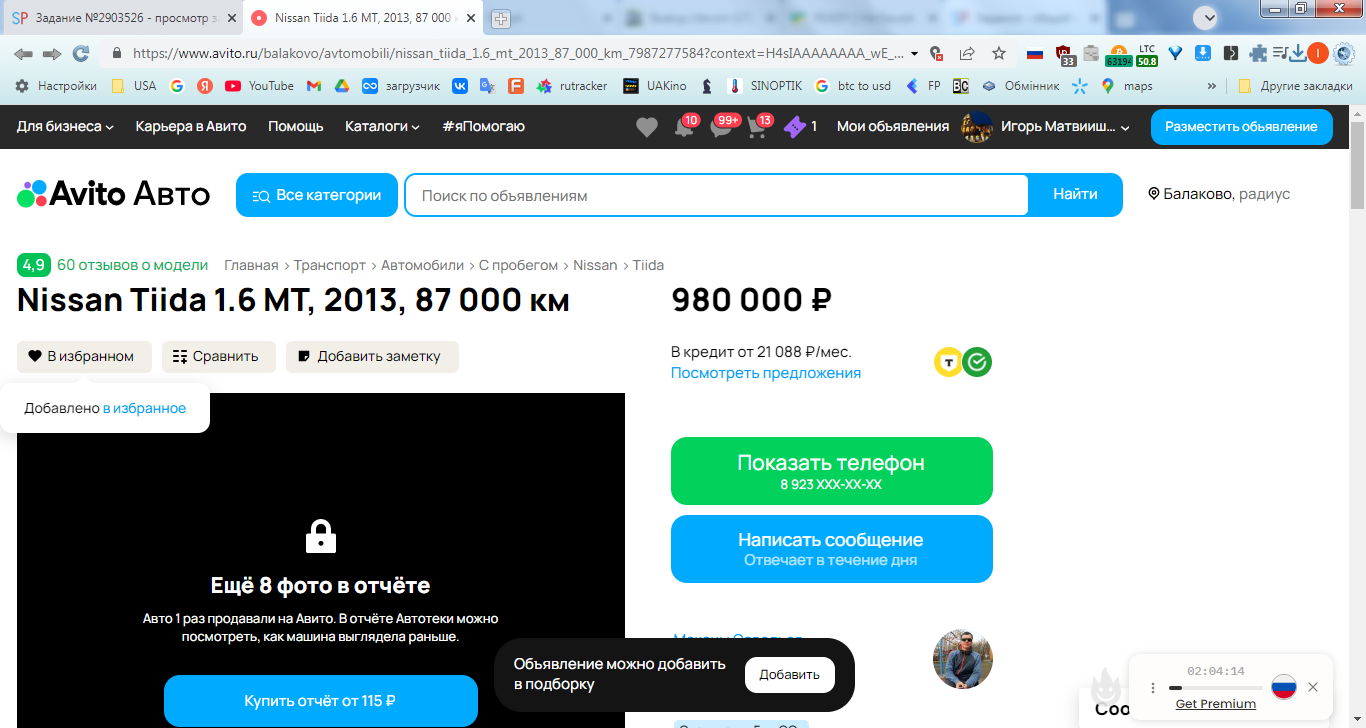
Task: Click the Avito Авто logo
Action: tap(114, 194)
